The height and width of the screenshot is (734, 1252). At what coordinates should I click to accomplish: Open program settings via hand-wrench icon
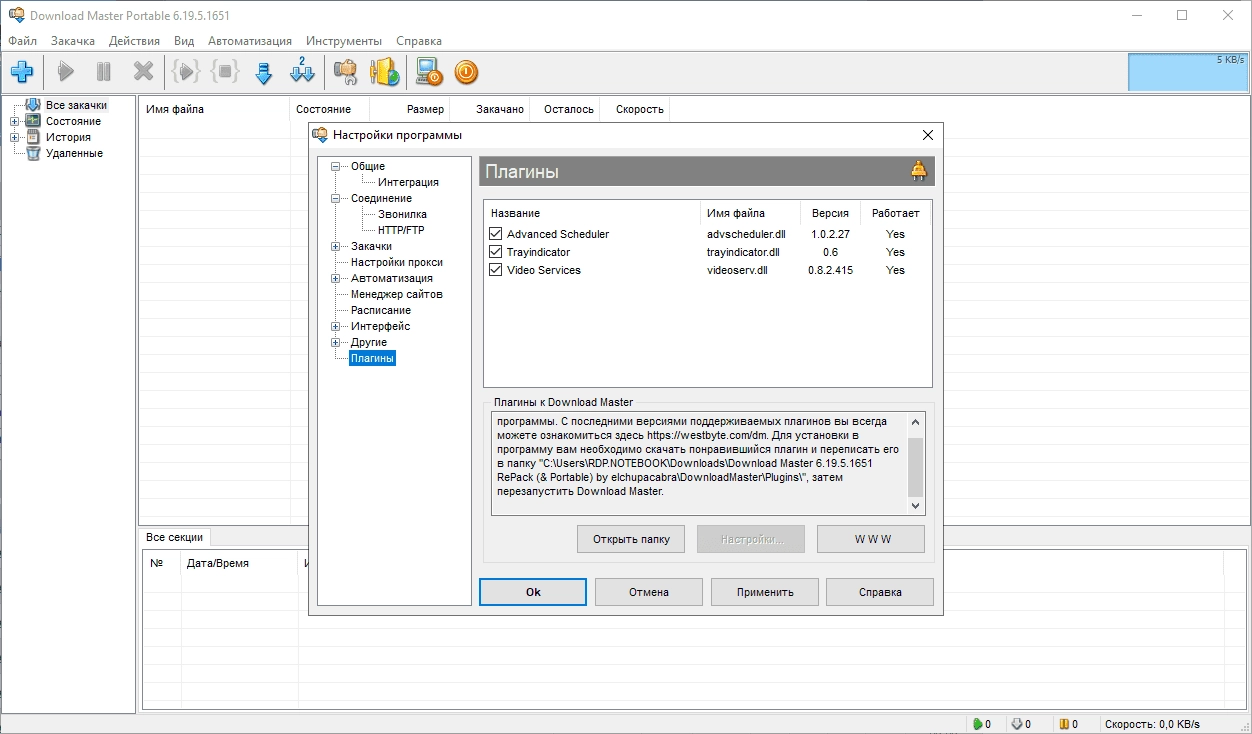(346, 72)
